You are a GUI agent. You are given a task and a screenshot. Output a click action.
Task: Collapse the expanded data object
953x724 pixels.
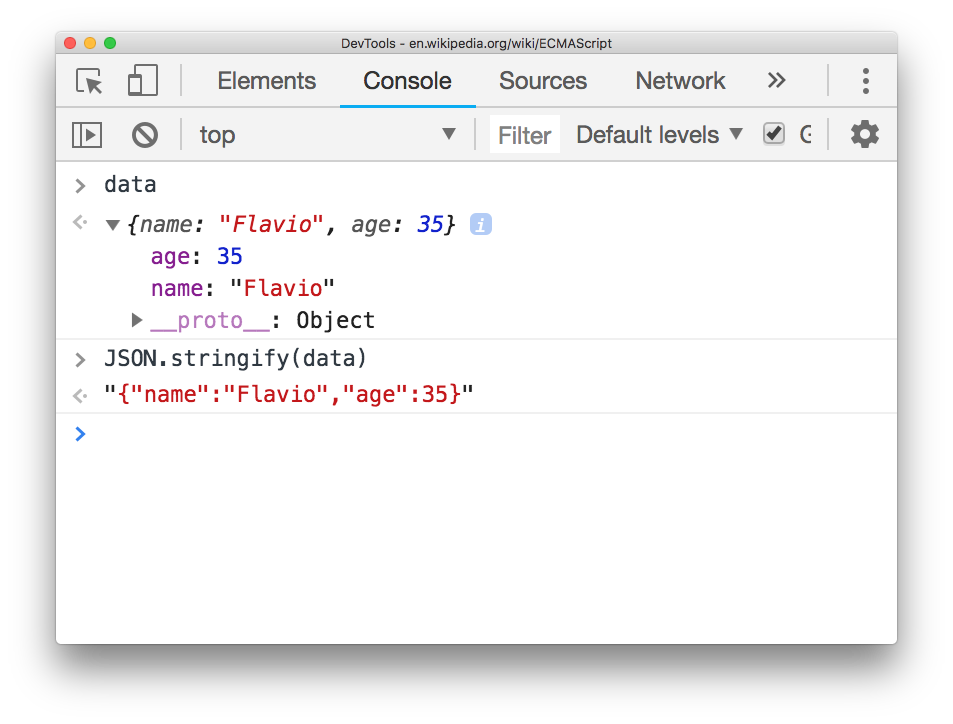113,226
